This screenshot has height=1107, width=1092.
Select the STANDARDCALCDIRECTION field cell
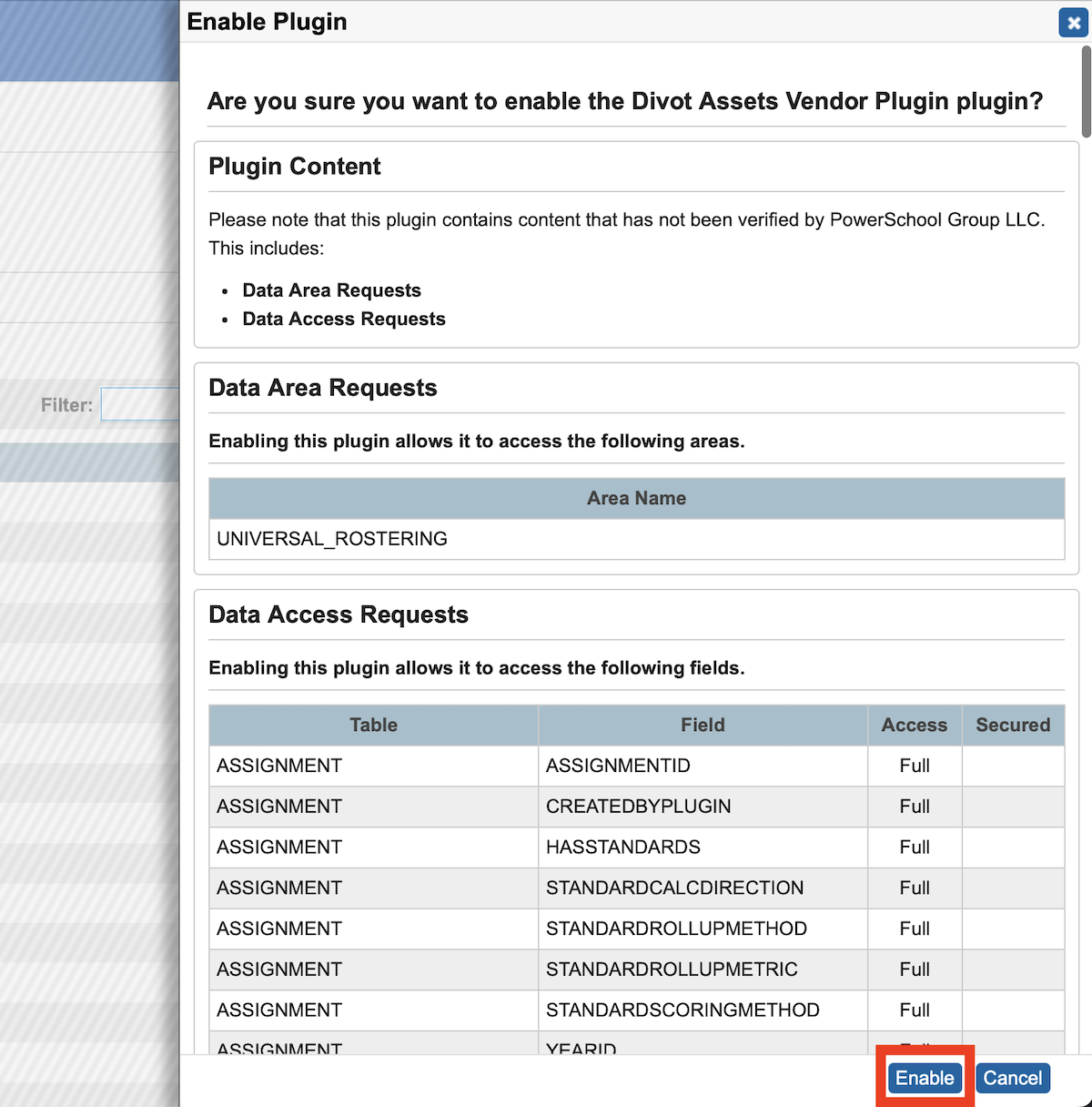click(x=674, y=888)
